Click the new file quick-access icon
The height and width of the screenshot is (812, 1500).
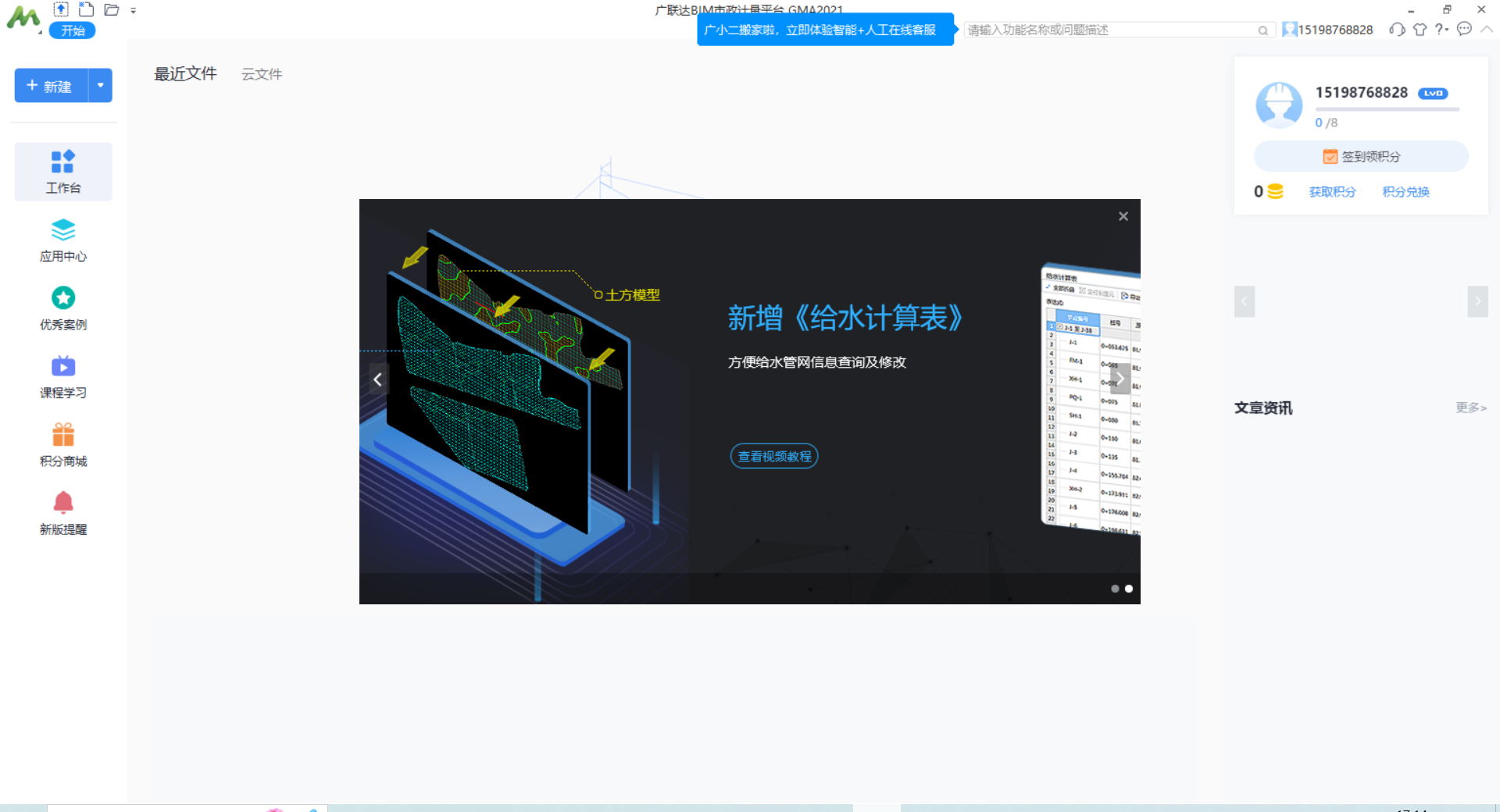[x=87, y=9]
